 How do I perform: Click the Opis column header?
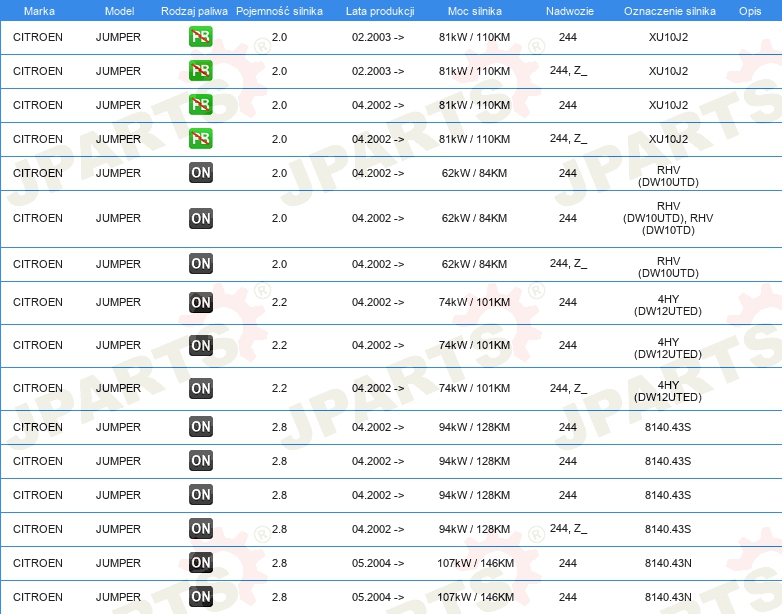[750, 11]
